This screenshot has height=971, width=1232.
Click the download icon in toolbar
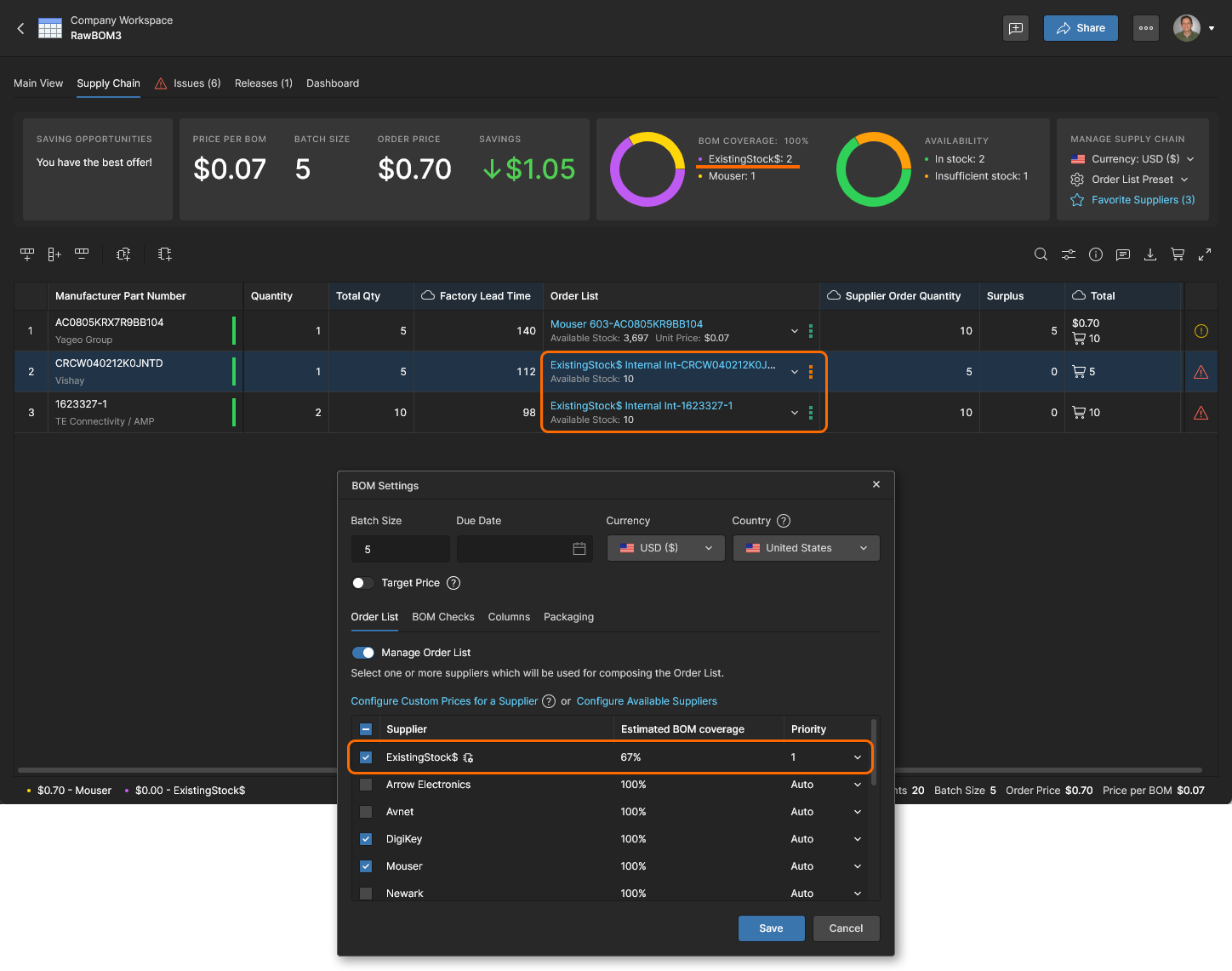pyautogui.click(x=1150, y=254)
